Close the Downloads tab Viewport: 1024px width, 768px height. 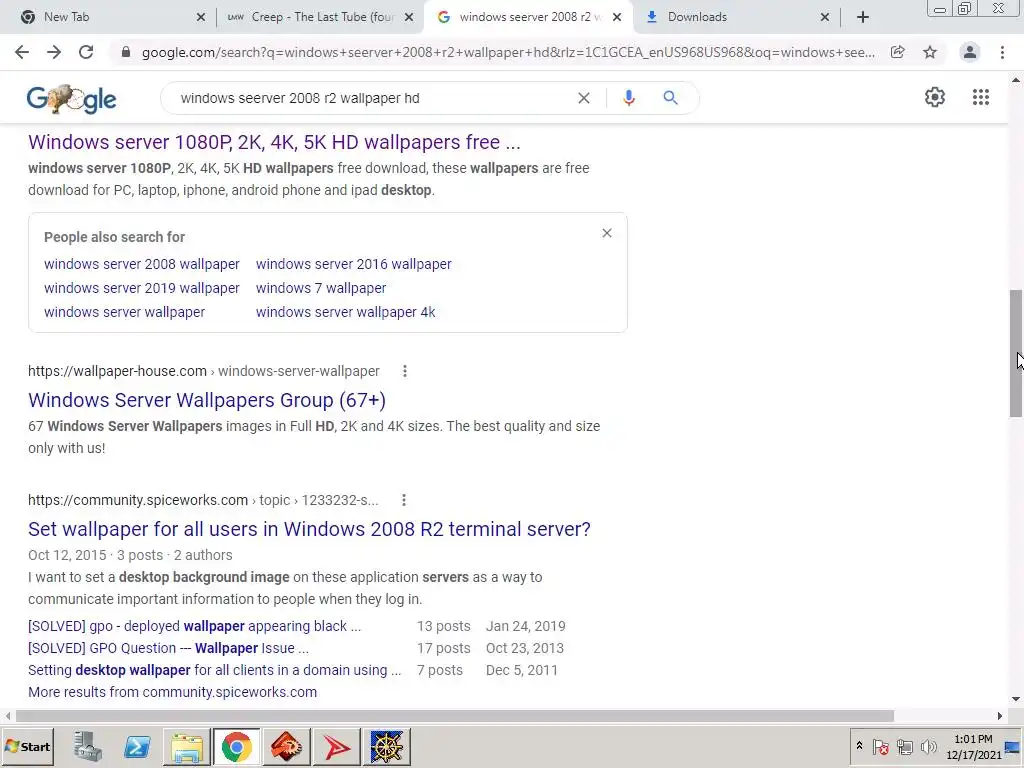tap(825, 17)
